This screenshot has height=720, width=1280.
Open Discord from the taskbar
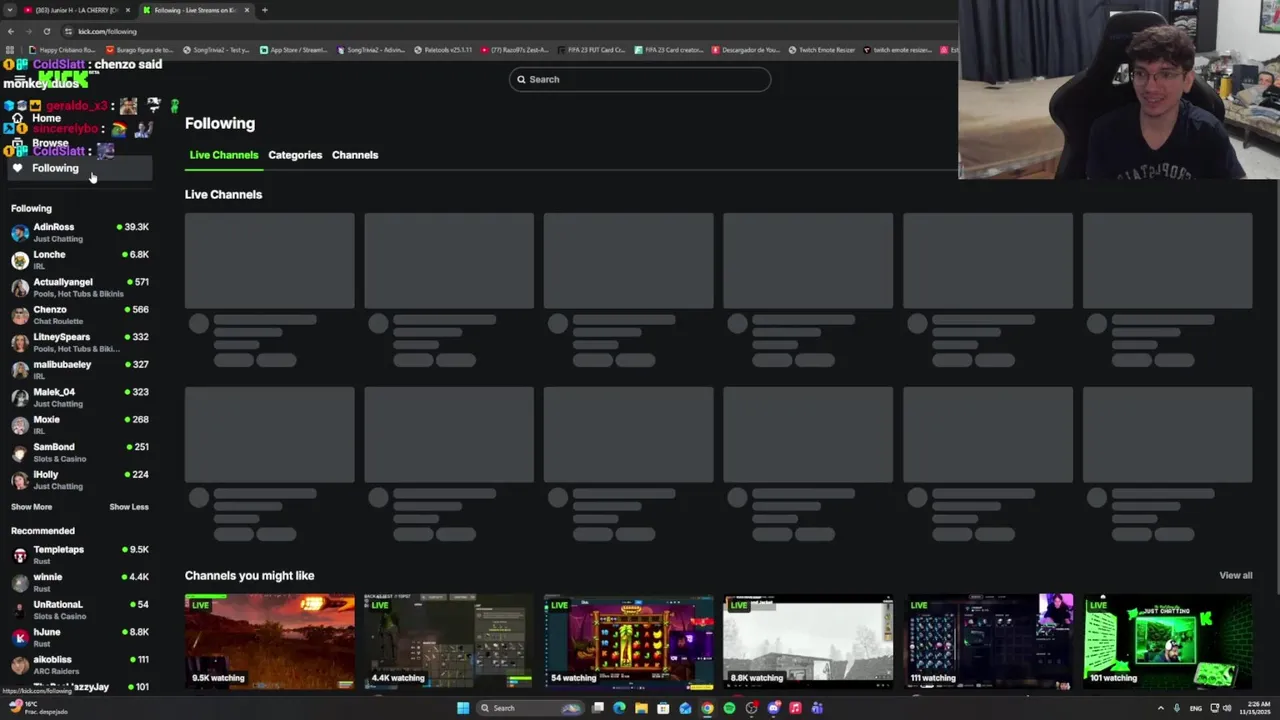click(x=773, y=708)
